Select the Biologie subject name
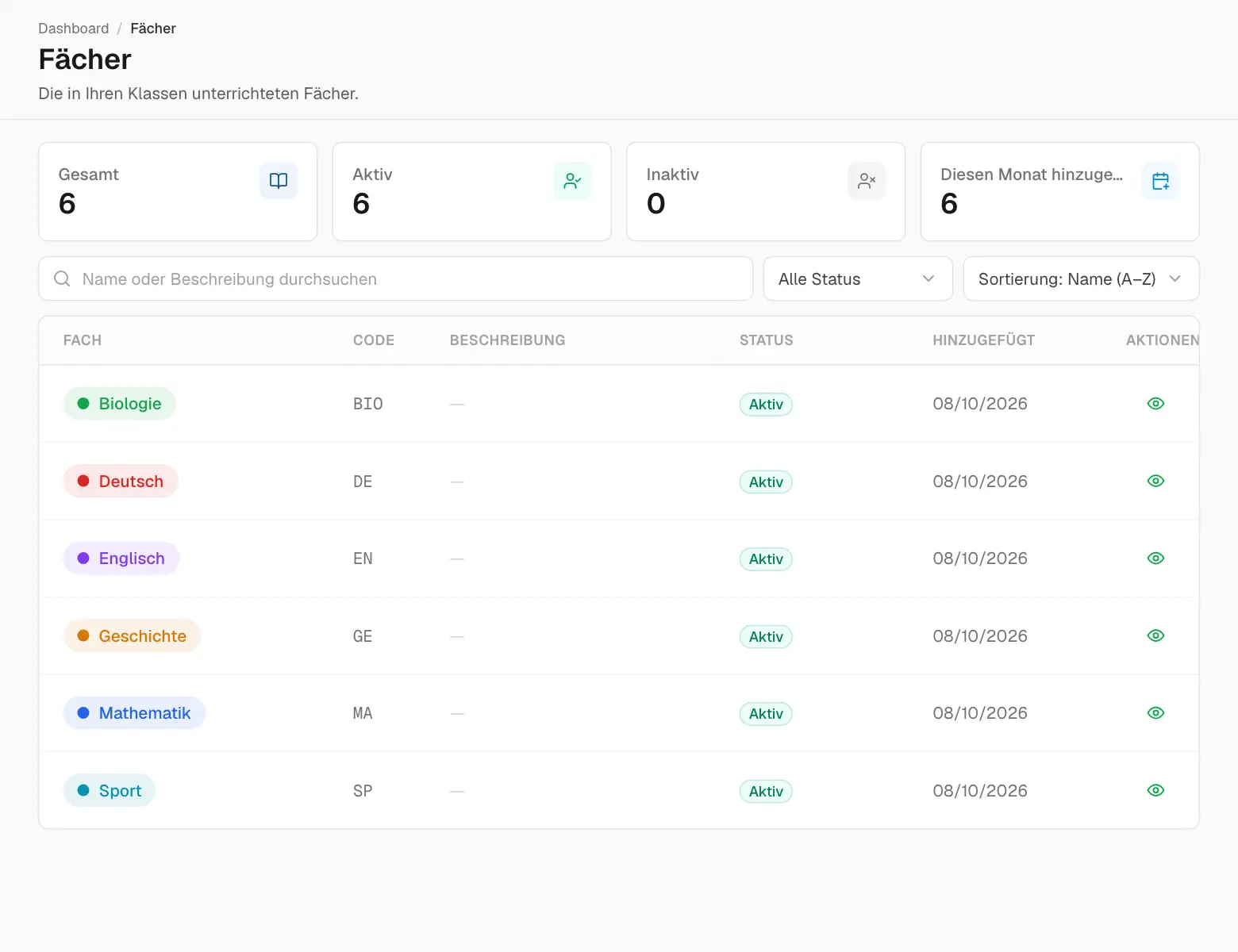Viewport: 1238px width, 952px height. pos(130,404)
